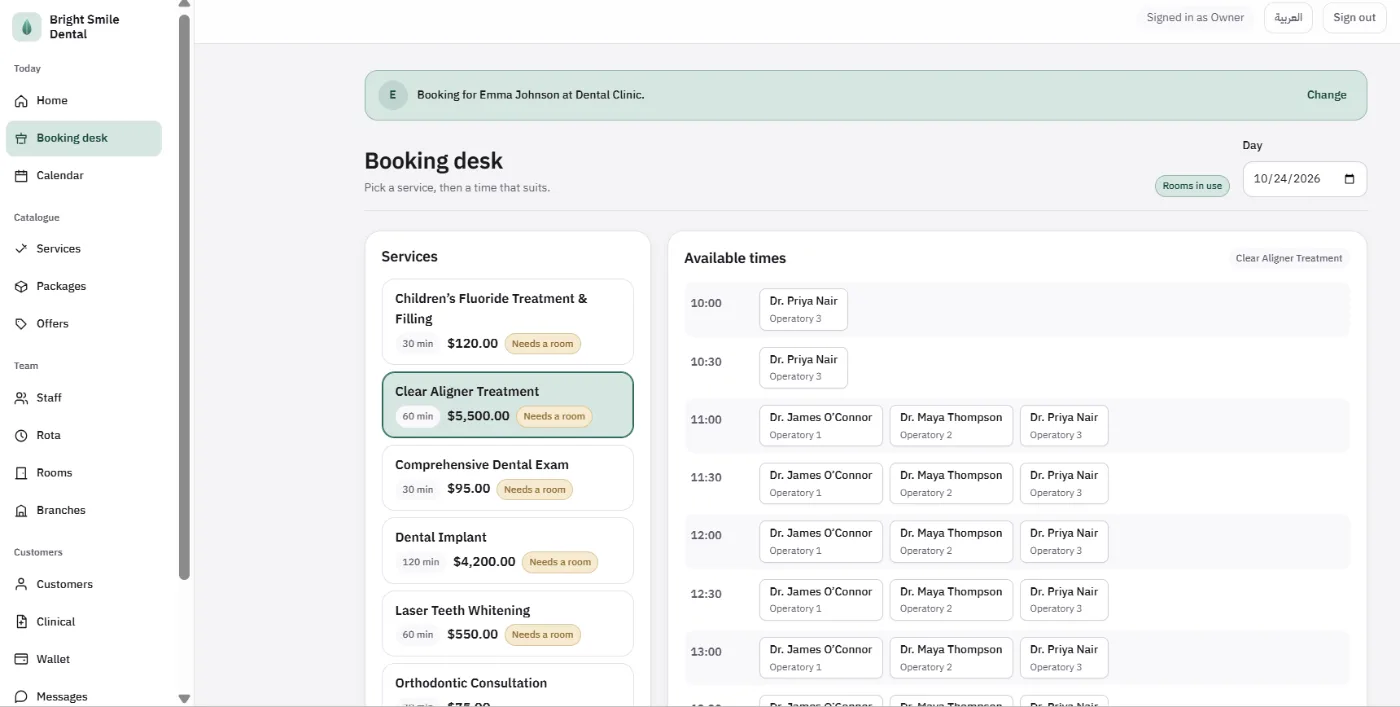Click the Needs a room tag on Dental Implant

(x=560, y=562)
